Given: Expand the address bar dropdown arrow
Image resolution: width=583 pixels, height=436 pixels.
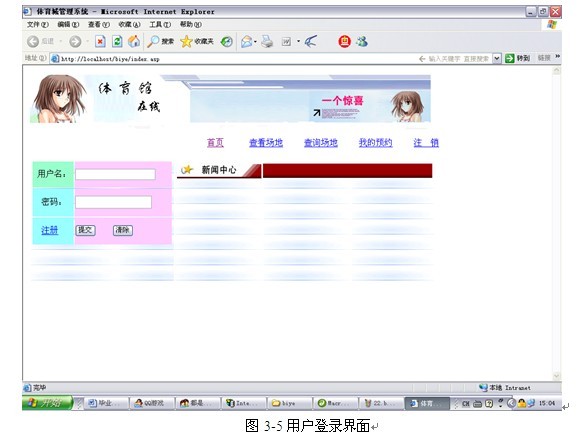Looking at the screenshot, I should (x=497, y=58).
